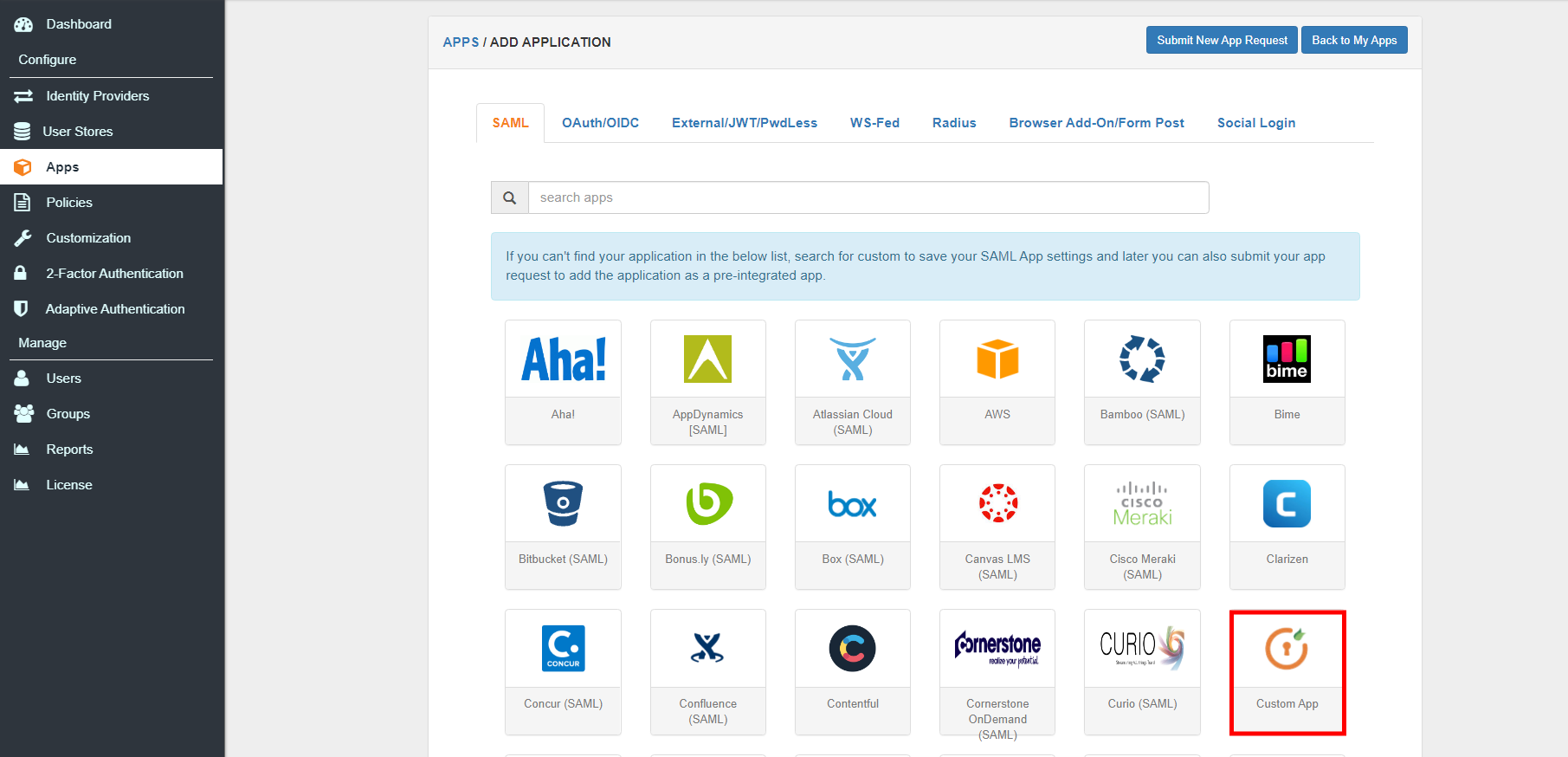The height and width of the screenshot is (757, 1568).
Task: Click the 2-Factor Authentication lock icon
Action: coord(21,273)
